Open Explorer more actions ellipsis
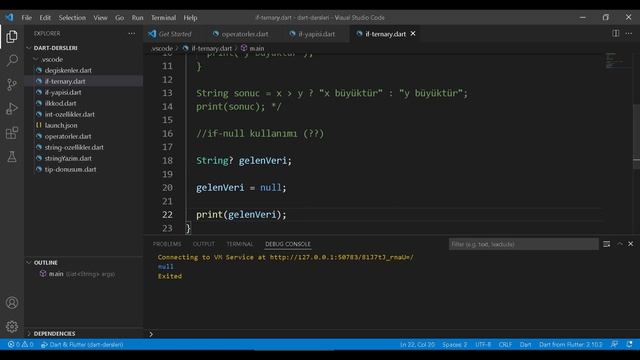The height and width of the screenshot is (360, 640). [x=131, y=33]
